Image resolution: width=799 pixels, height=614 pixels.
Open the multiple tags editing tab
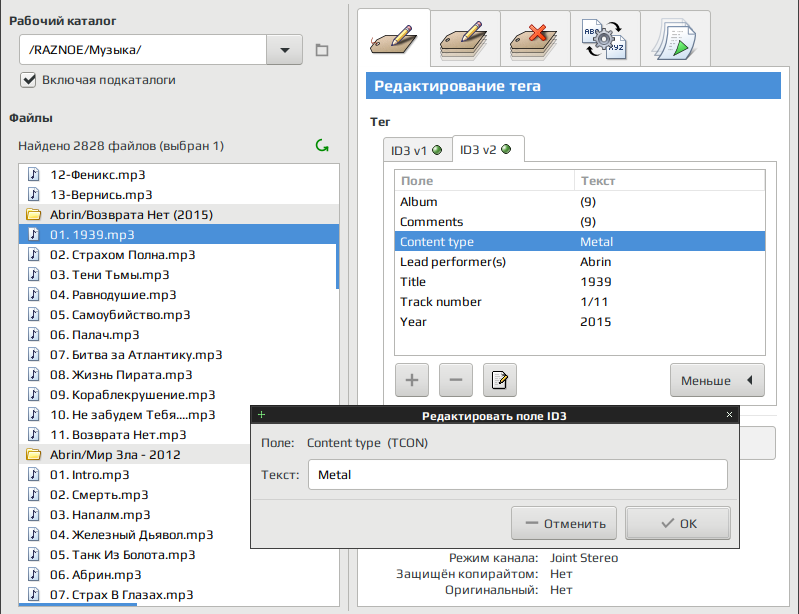coord(465,39)
